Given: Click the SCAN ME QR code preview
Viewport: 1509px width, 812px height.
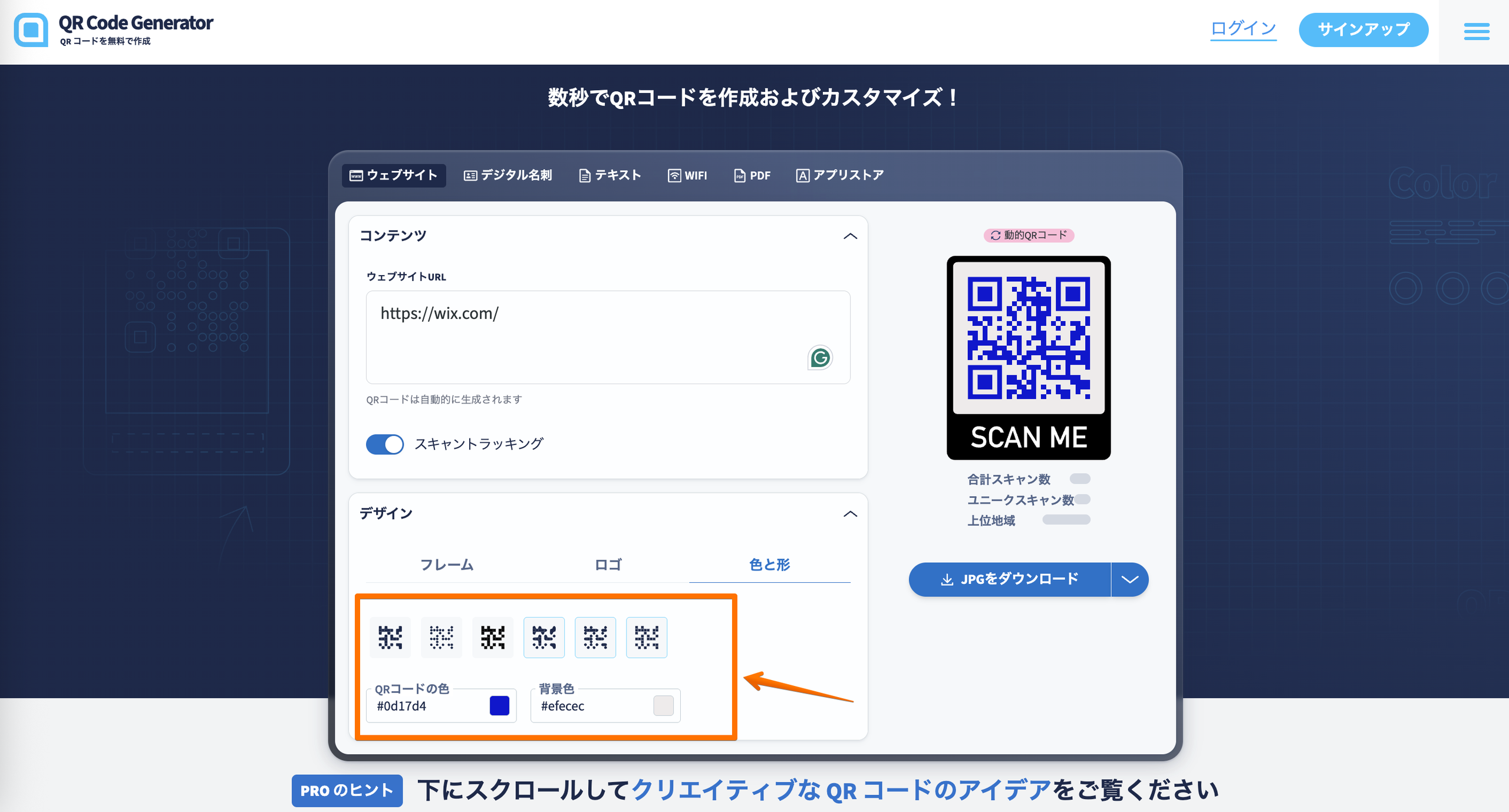Looking at the screenshot, I should 1029,358.
